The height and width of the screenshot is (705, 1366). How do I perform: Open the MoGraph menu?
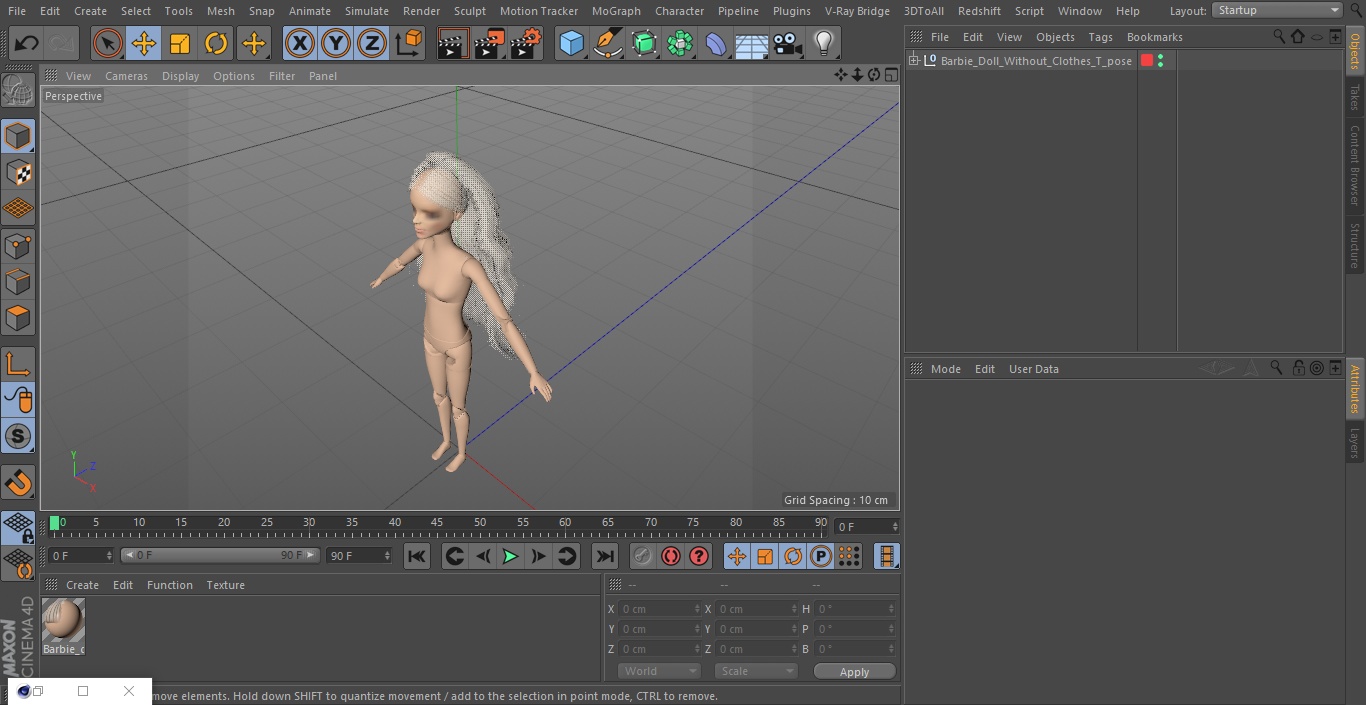[616, 11]
